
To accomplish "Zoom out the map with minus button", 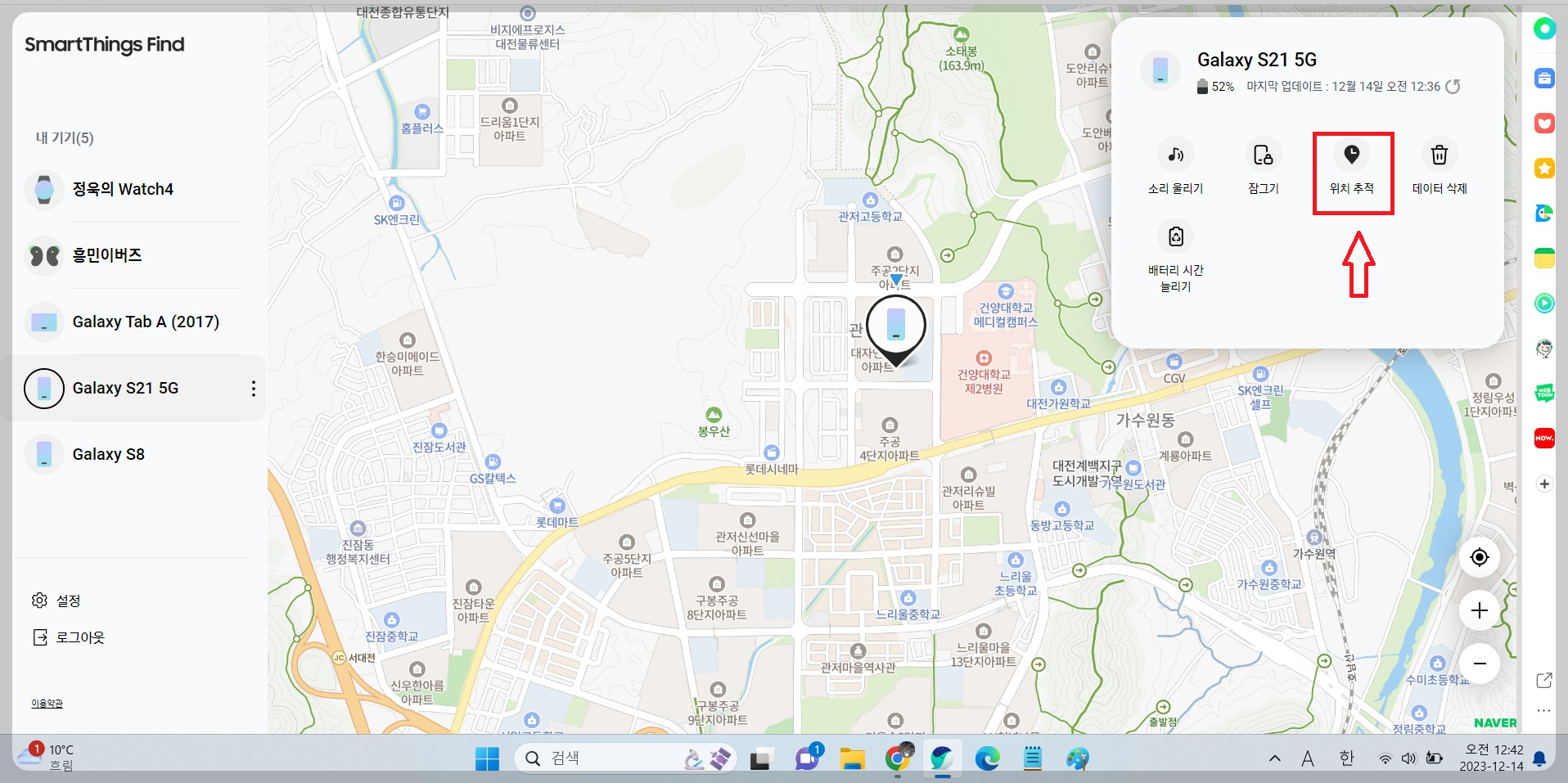I will [x=1480, y=664].
